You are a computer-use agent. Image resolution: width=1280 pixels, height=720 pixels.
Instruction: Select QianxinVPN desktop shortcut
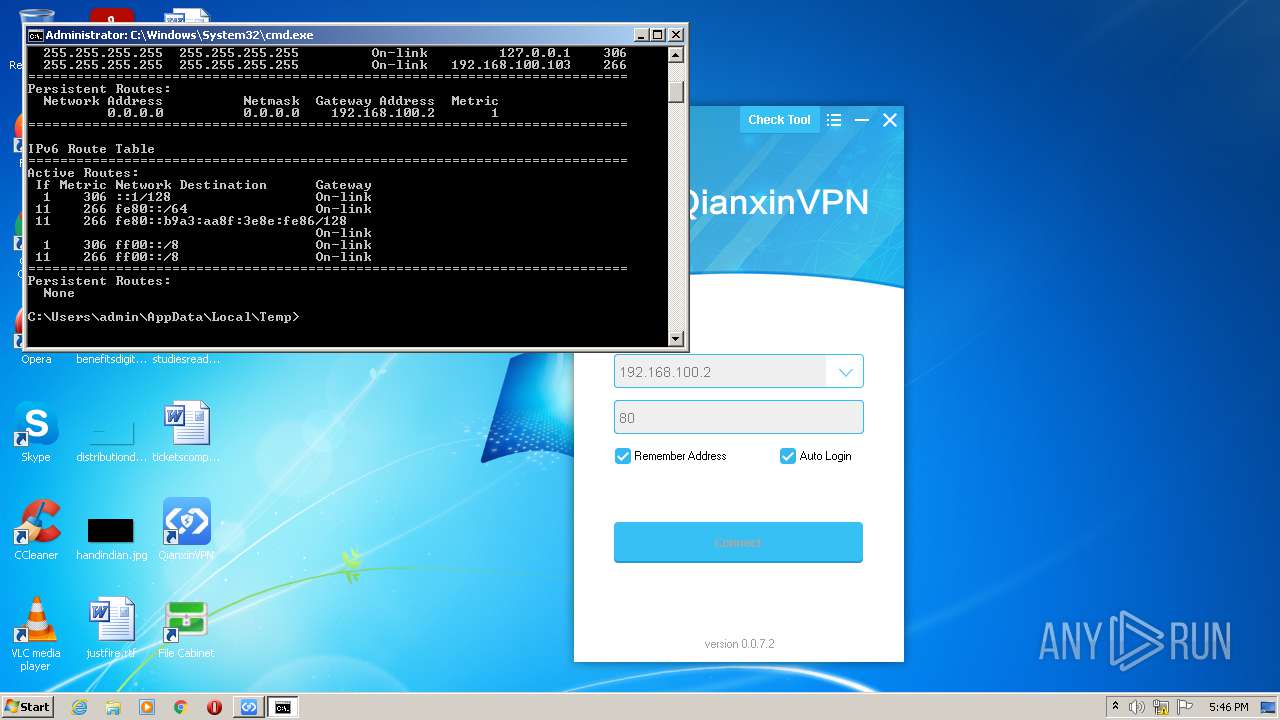pos(187,530)
